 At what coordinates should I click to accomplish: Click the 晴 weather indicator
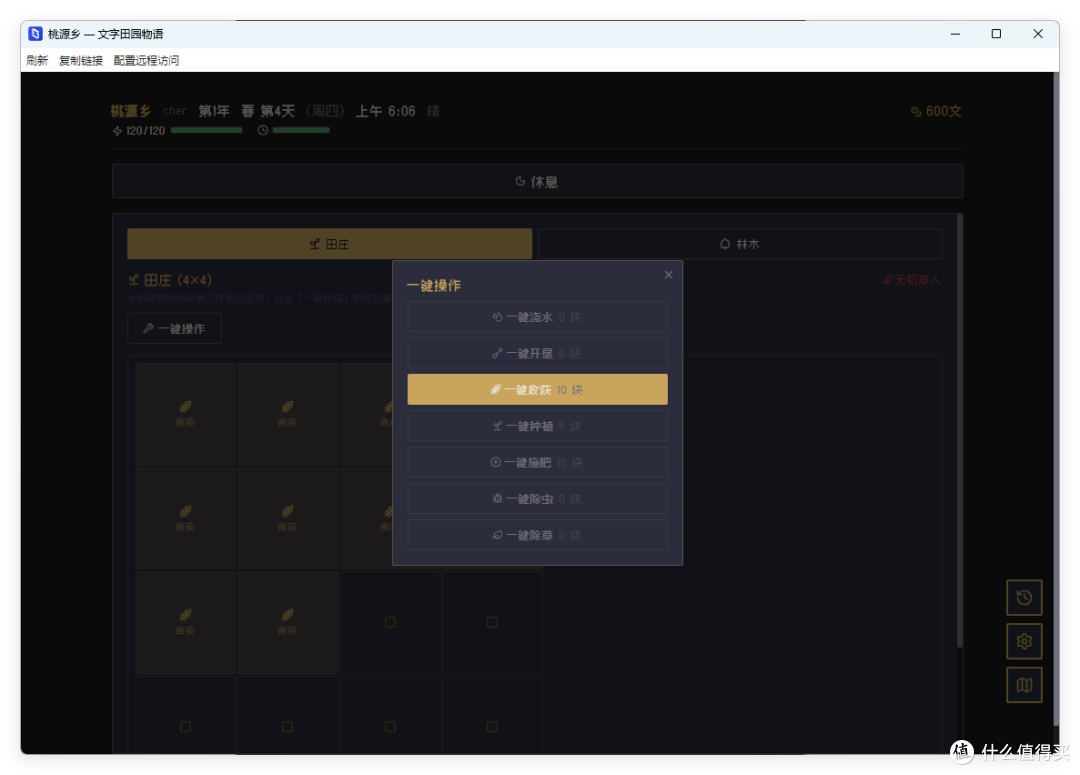point(433,111)
